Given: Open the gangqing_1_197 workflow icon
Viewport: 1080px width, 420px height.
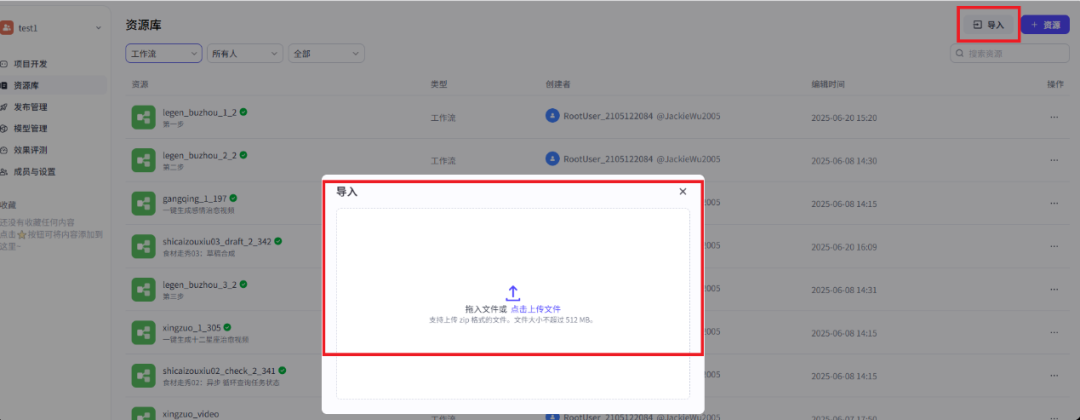Looking at the screenshot, I should [143, 203].
